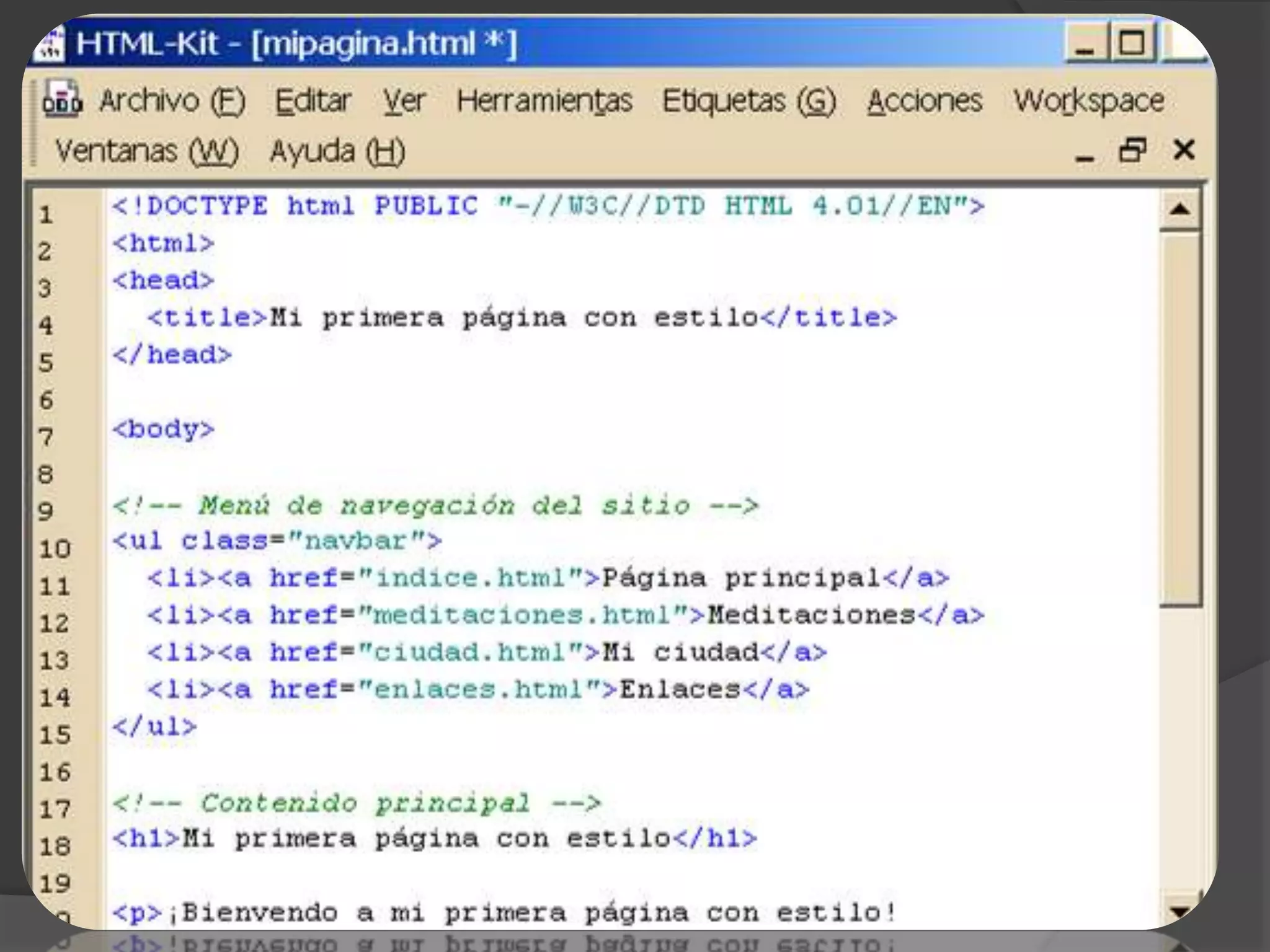
Task: Open the Editar menu
Action: pos(313,101)
